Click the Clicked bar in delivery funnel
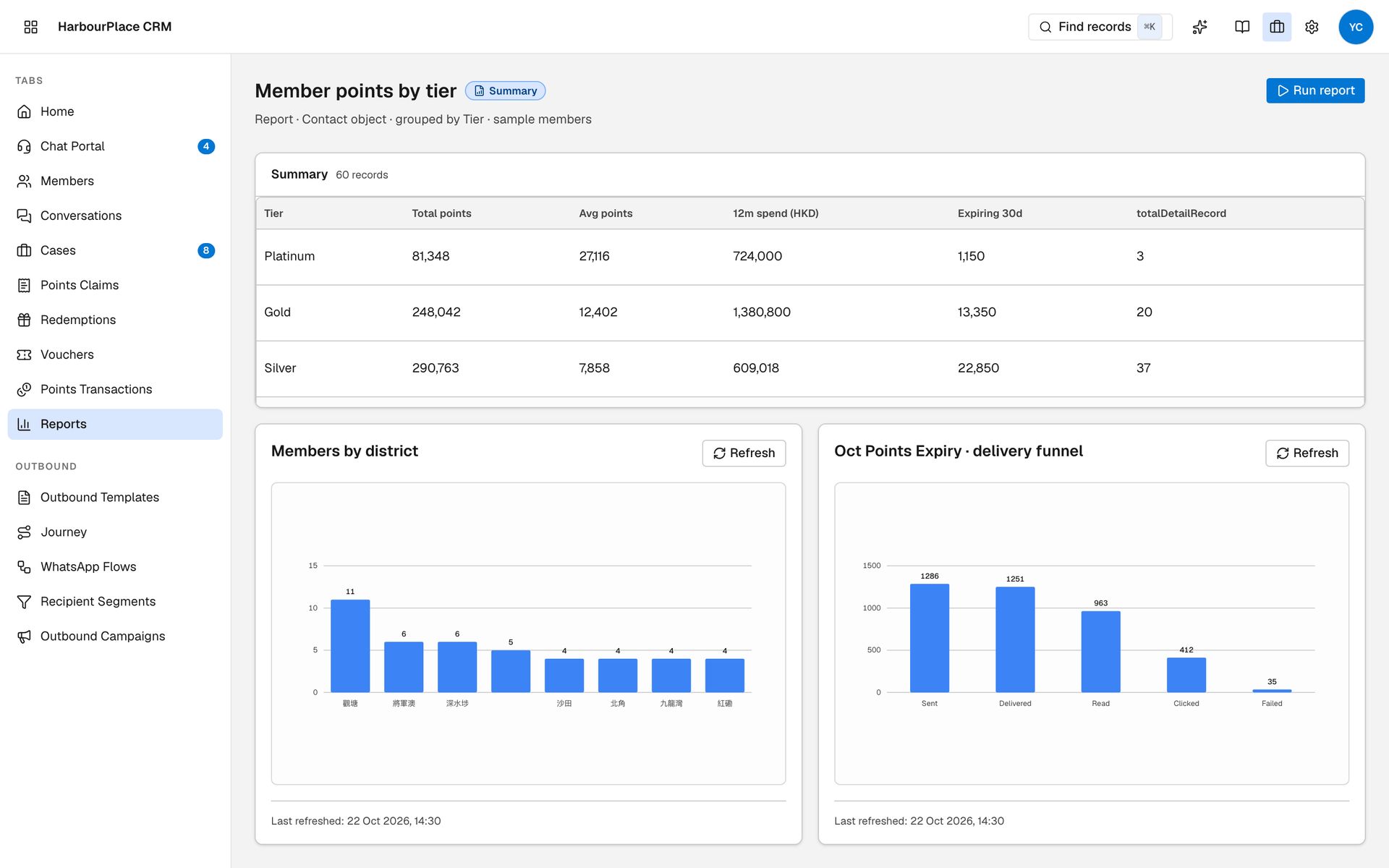This screenshot has width=1389, height=868. 1186,675
